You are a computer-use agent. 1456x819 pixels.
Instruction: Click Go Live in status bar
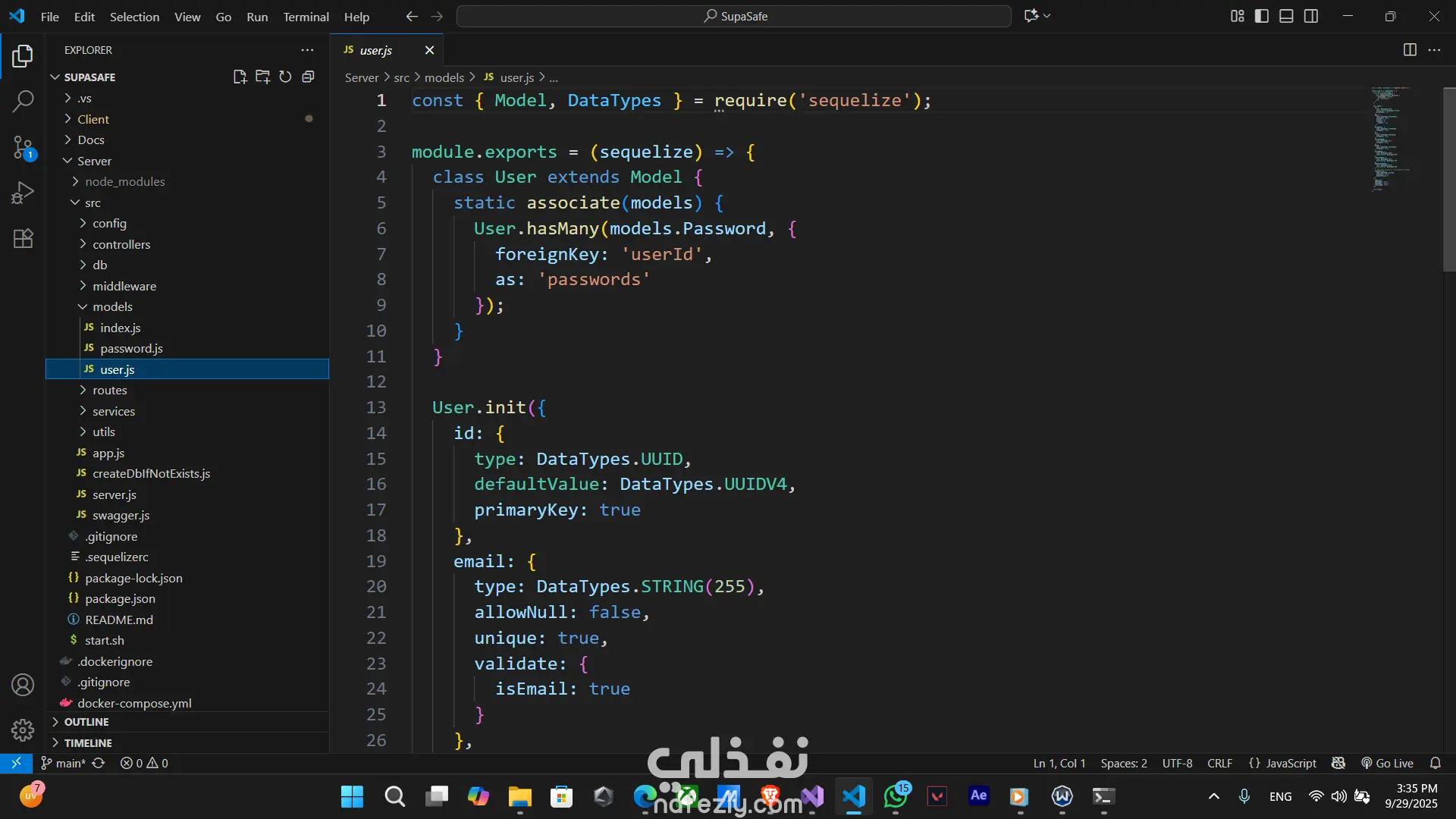1387,763
